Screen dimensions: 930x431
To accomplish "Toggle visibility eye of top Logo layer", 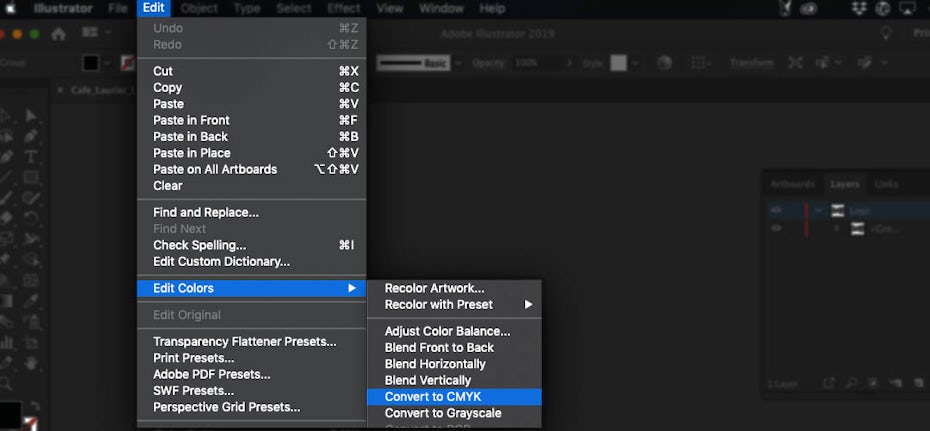I will click(776, 210).
